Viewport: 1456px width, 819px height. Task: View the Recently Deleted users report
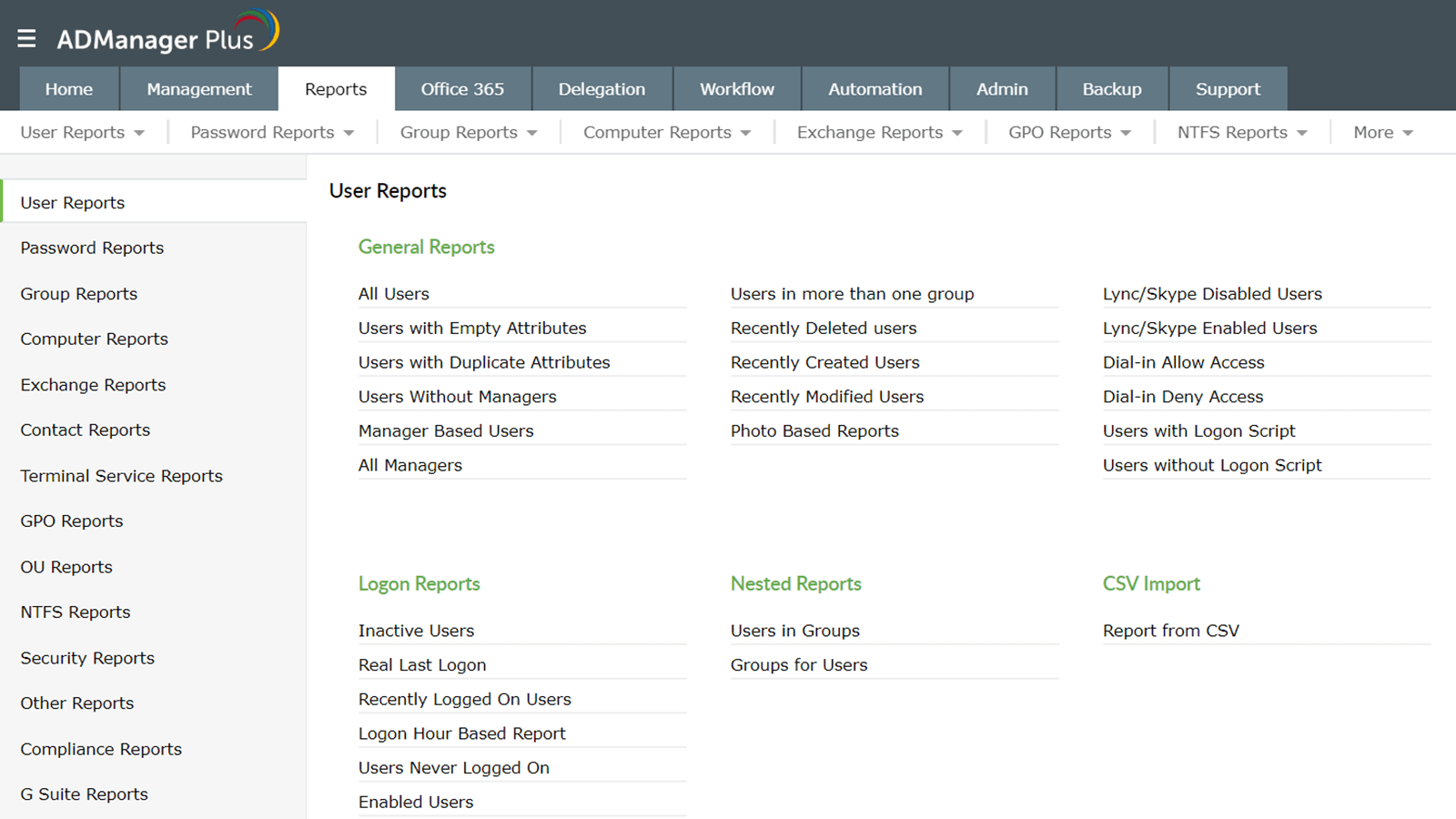tap(824, 329)
